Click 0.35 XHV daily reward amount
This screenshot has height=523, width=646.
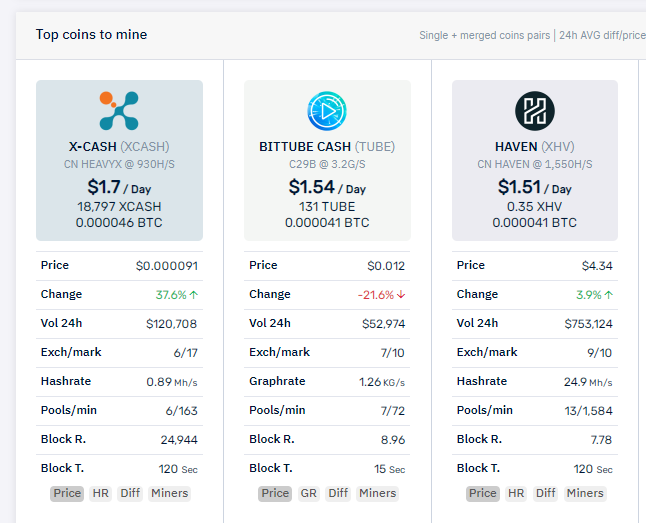[535, 206]
